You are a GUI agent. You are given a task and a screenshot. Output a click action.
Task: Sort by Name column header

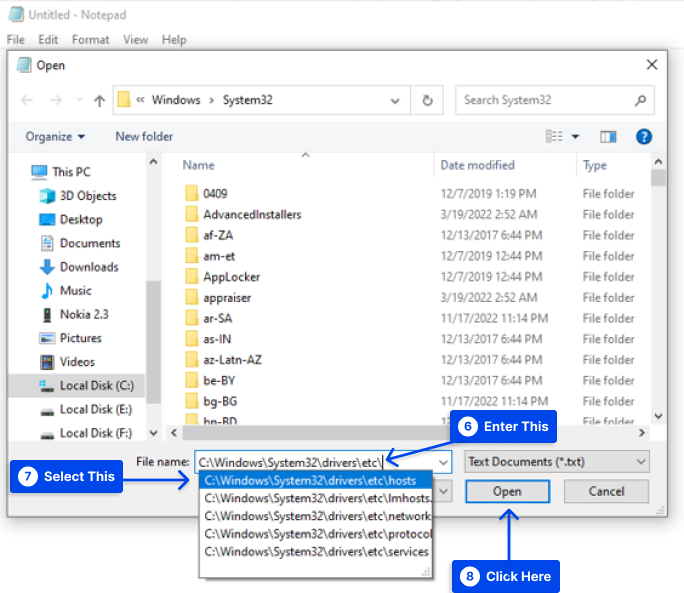coord(198,165)
